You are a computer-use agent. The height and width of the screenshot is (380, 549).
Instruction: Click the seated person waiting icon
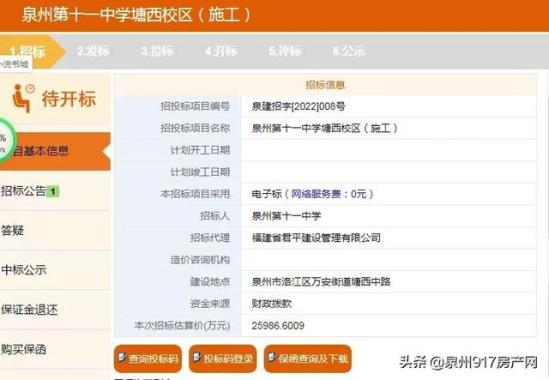click(23, 98)
